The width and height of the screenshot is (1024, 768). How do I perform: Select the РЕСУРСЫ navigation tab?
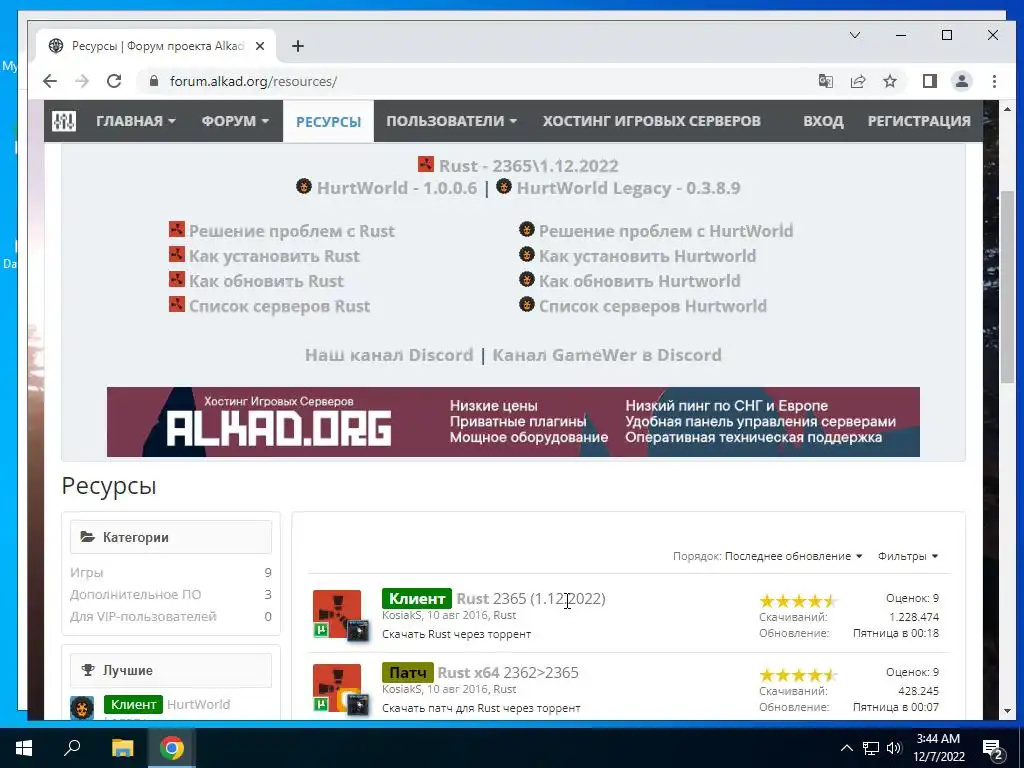coord(328,121)
